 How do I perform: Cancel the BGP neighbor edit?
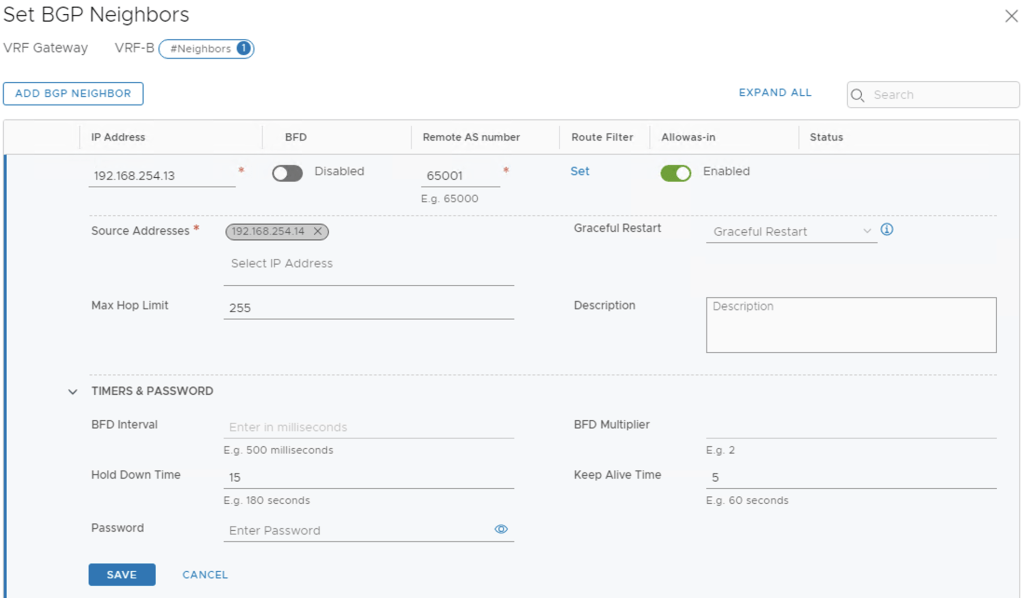205,575
